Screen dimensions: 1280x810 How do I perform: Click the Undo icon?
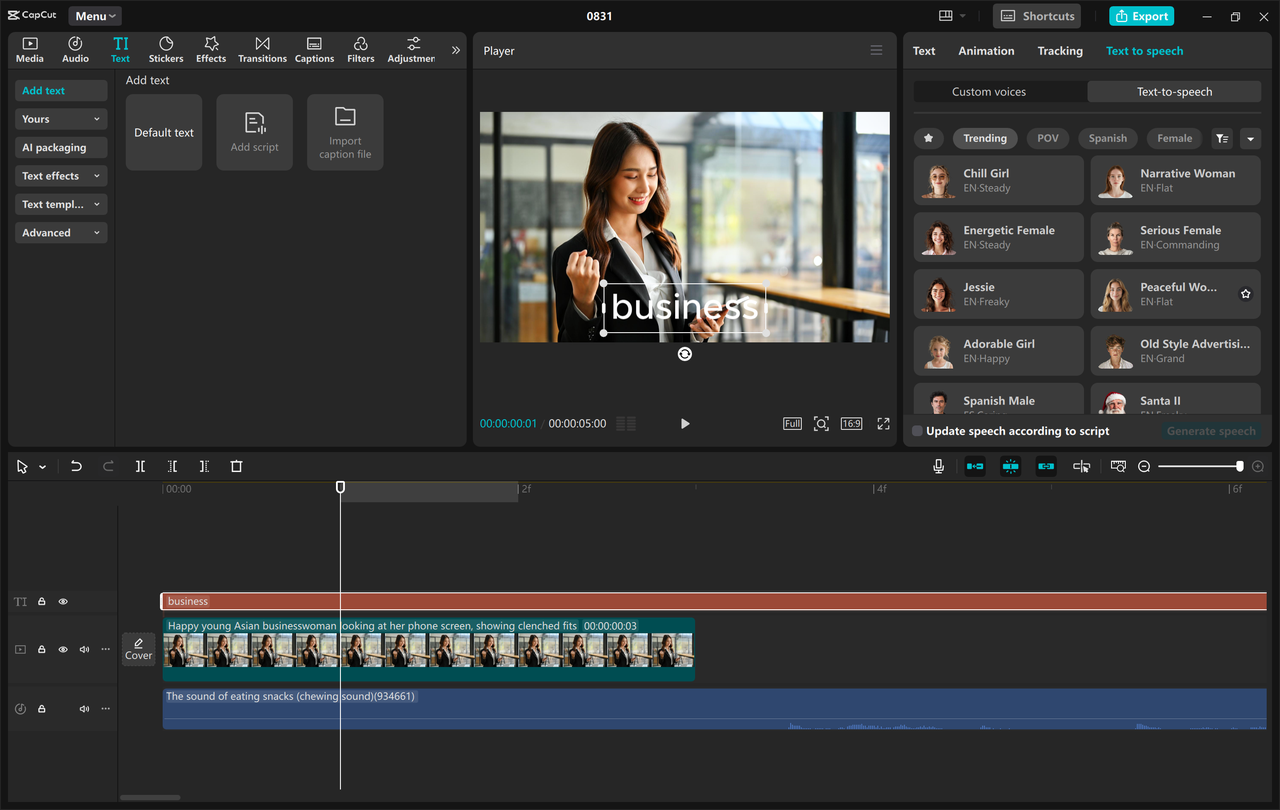(77, 466)
